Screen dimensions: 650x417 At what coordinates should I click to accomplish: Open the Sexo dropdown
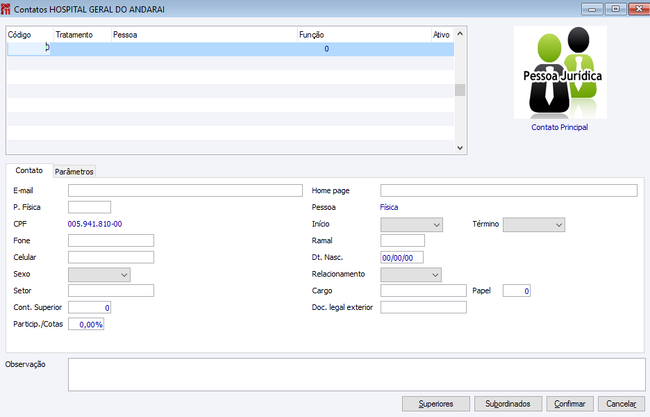point(99,275)
